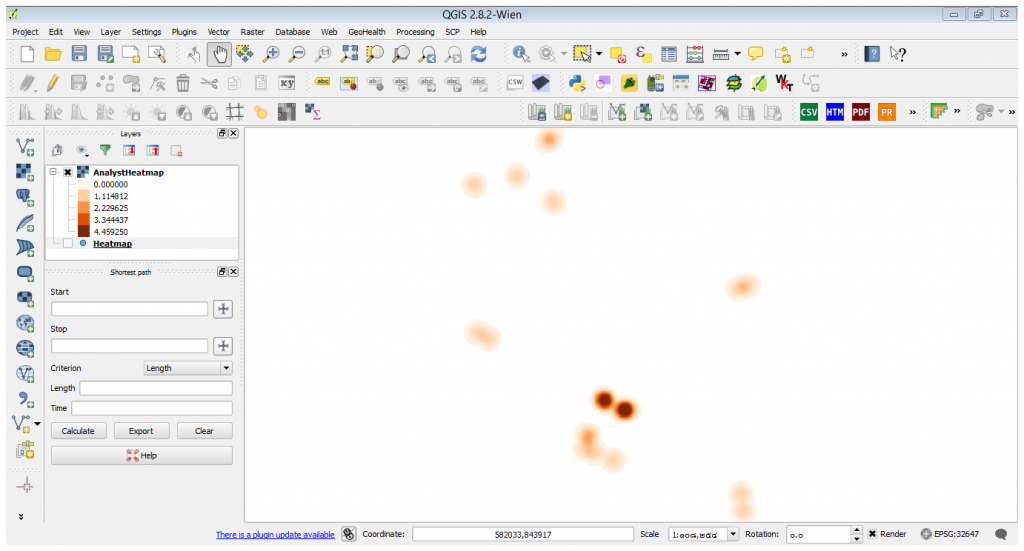This screenshot has width=1024, height=551.
Task: Toggle the Render checkbox in status bar
Action: point(872,534)
